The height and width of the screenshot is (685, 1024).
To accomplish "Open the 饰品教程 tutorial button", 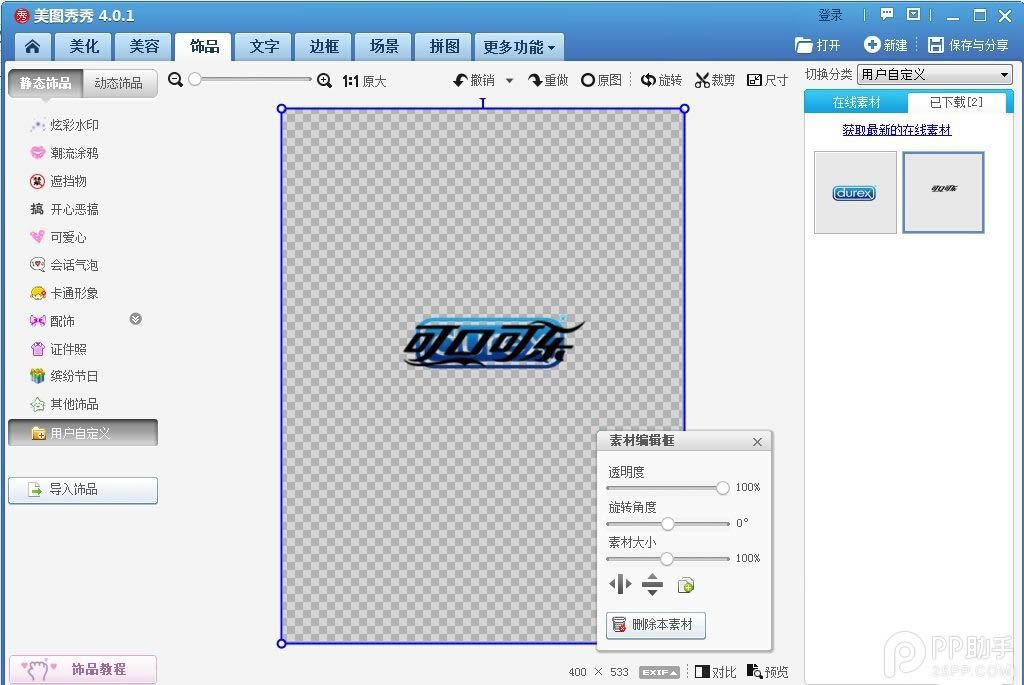I will (83, 669).
